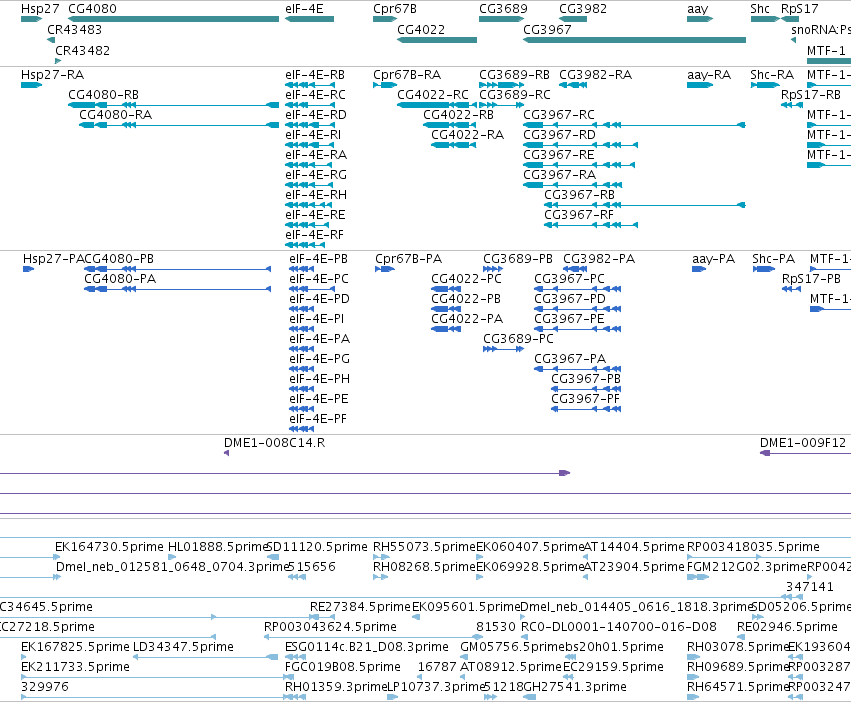
Task: Click the RH55073.5prime EST label
Action: tap(424, 546)
